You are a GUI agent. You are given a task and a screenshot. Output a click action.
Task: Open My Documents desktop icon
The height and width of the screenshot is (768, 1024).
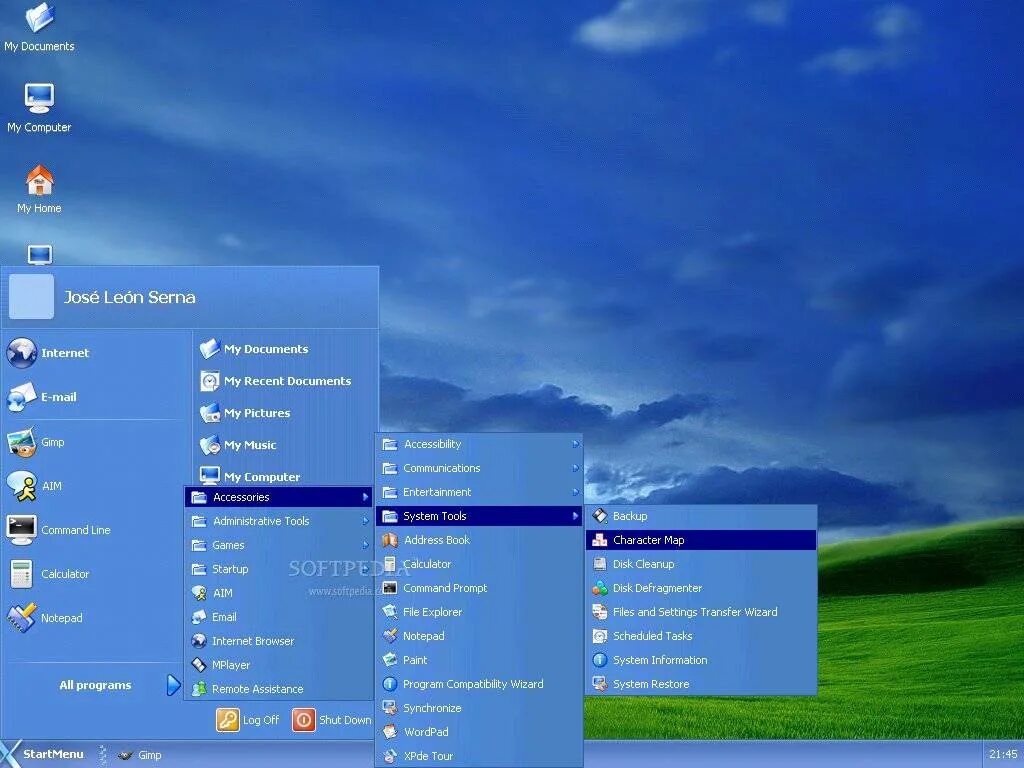point(39,17)
